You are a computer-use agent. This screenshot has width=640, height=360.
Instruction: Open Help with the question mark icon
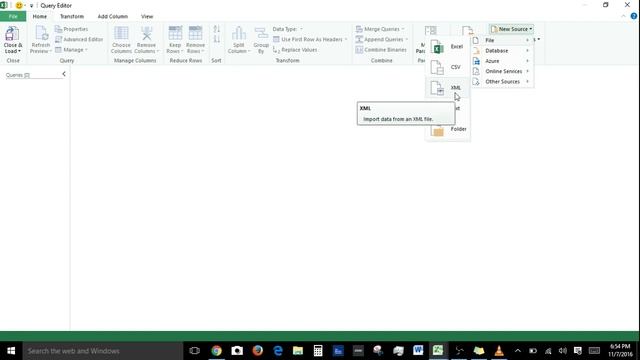[633, 16]
